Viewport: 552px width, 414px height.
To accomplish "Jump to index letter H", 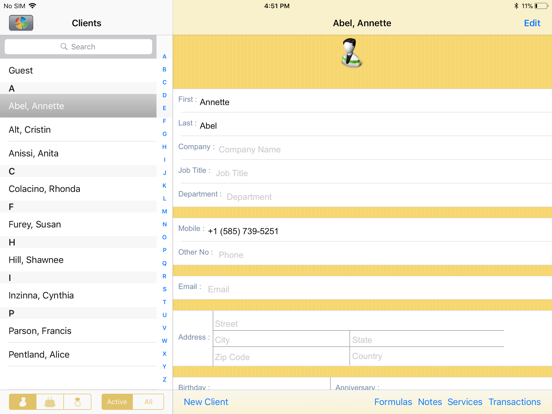I will [x=164, y=147].
